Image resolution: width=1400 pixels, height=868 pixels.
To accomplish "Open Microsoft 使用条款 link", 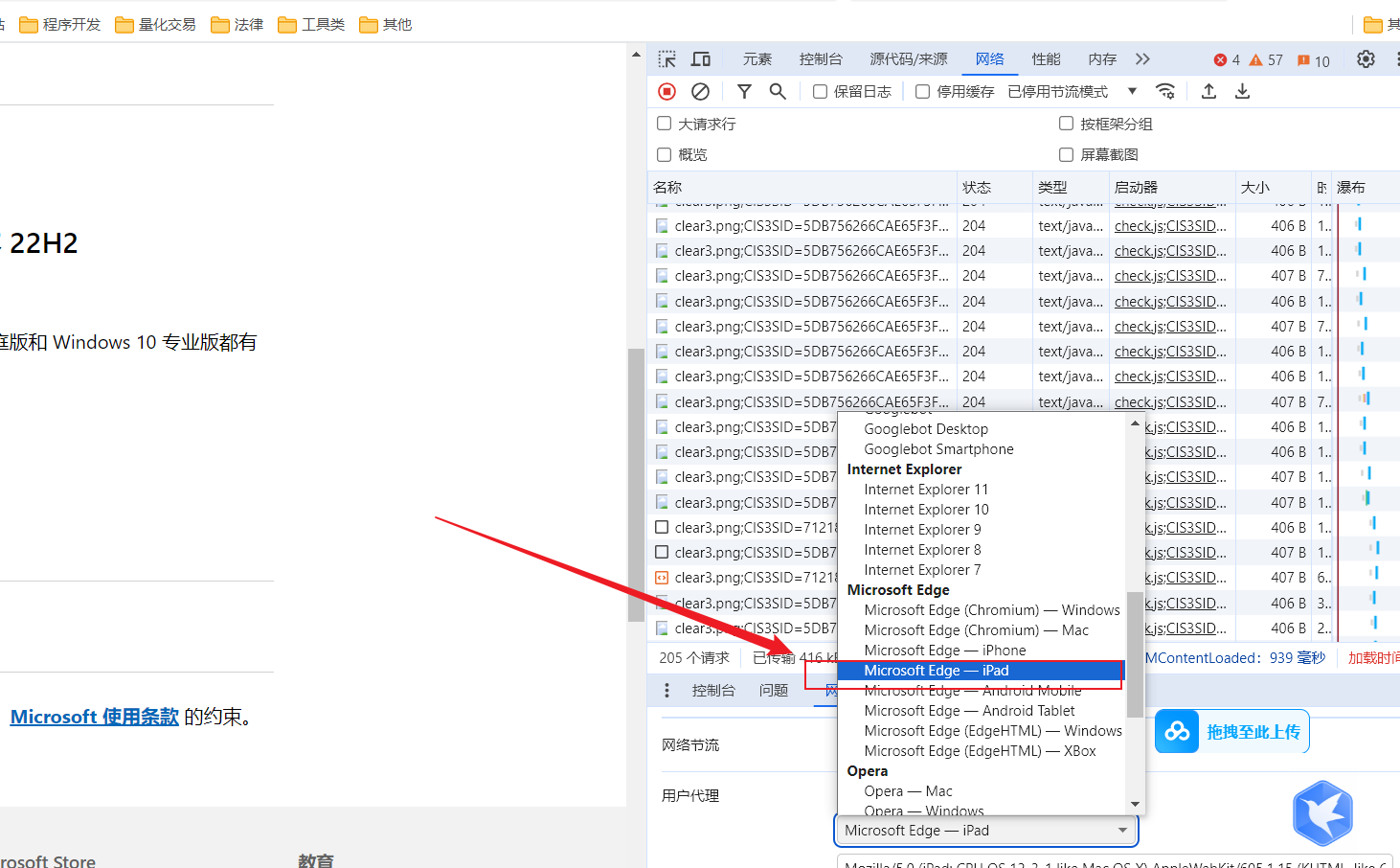I will [95, 717].
